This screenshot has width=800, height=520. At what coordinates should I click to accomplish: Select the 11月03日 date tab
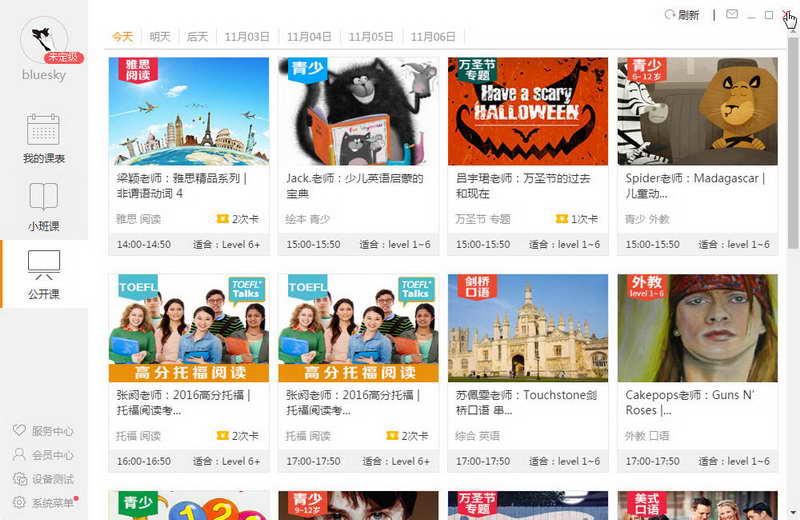tap(247, 37)
